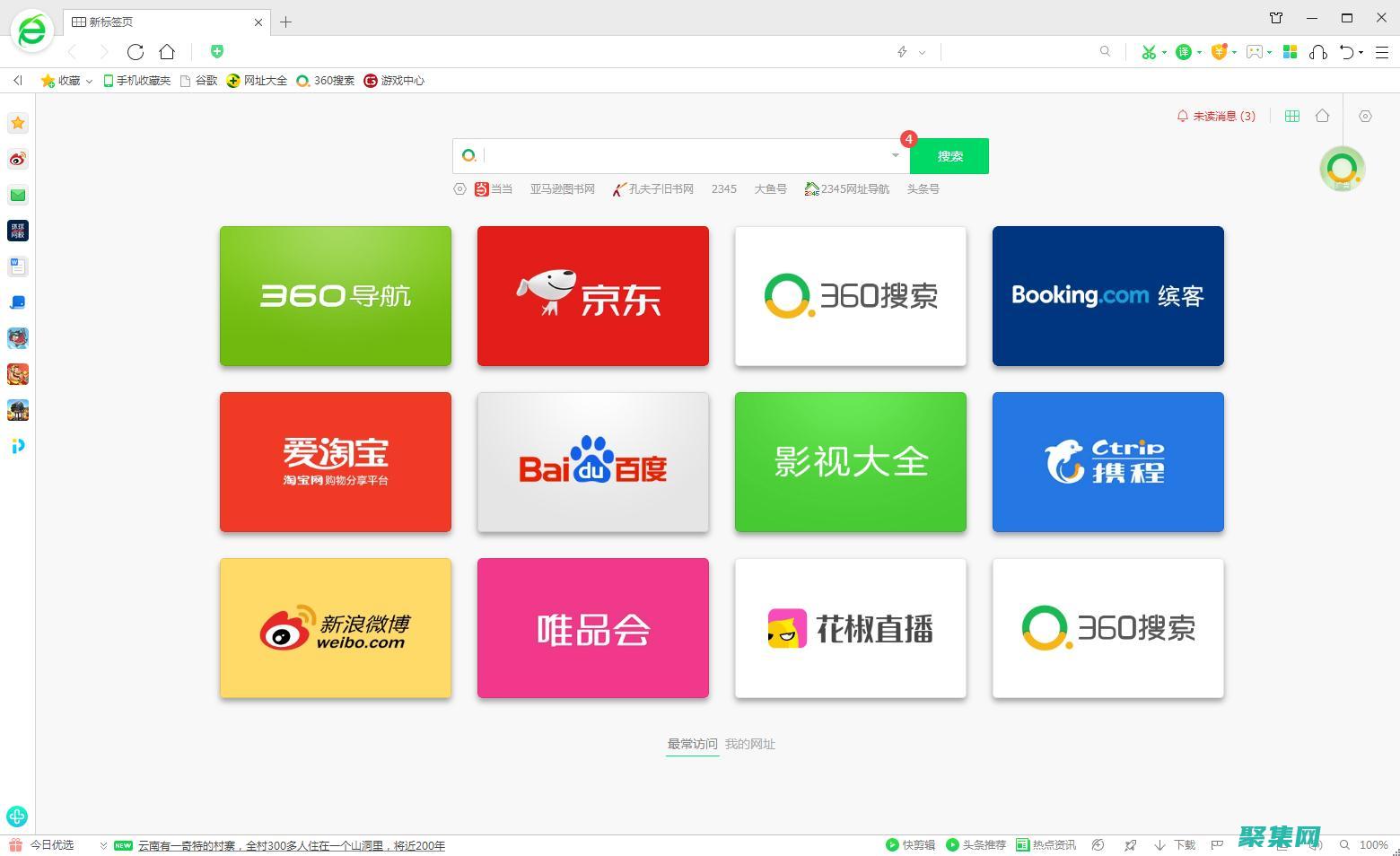This screenshot has width=1400, height=856.
Task: Open the hamburger main menu
Action: 1382,52
